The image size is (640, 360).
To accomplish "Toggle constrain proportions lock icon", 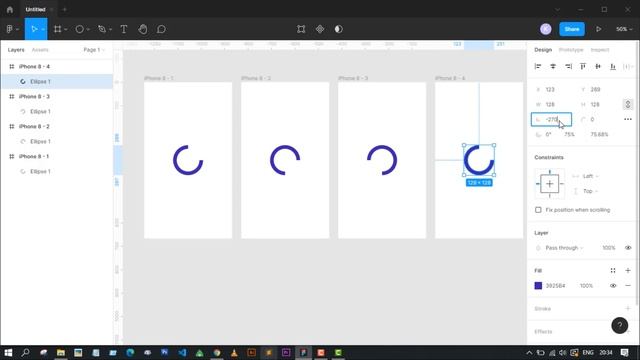I will (628, 104).
